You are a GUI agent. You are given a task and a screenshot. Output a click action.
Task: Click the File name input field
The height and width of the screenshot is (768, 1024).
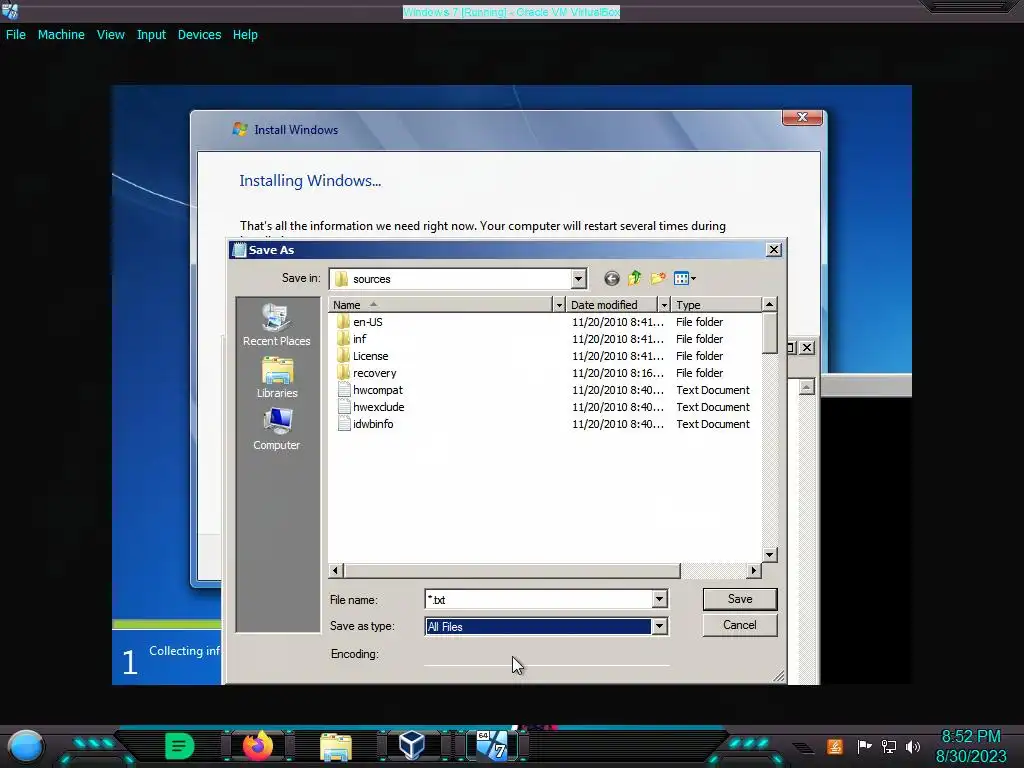pos(539,600)
